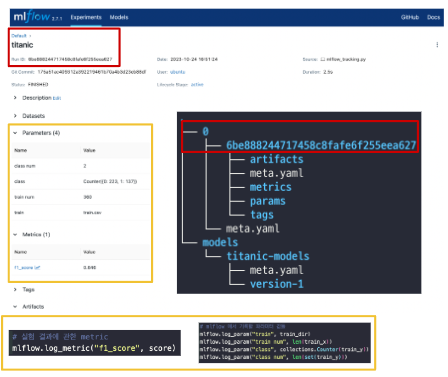Open the run's three-dot overflow menu
Image resolution: width=448 pixels, height=377 pixels.
click(437, 45)
